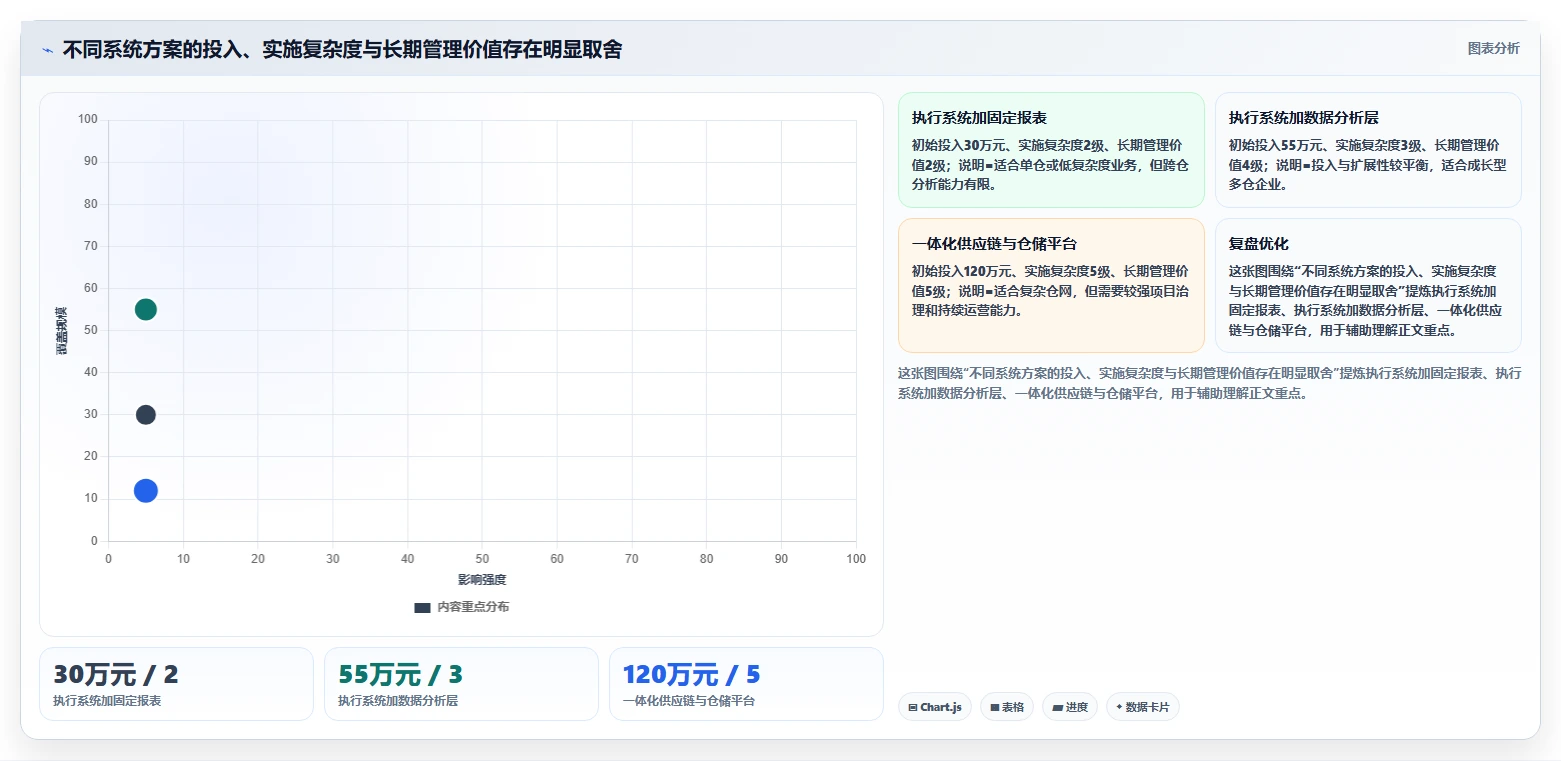
Task: Click the 数据卡片 tag
Action: click(1143, 707)
